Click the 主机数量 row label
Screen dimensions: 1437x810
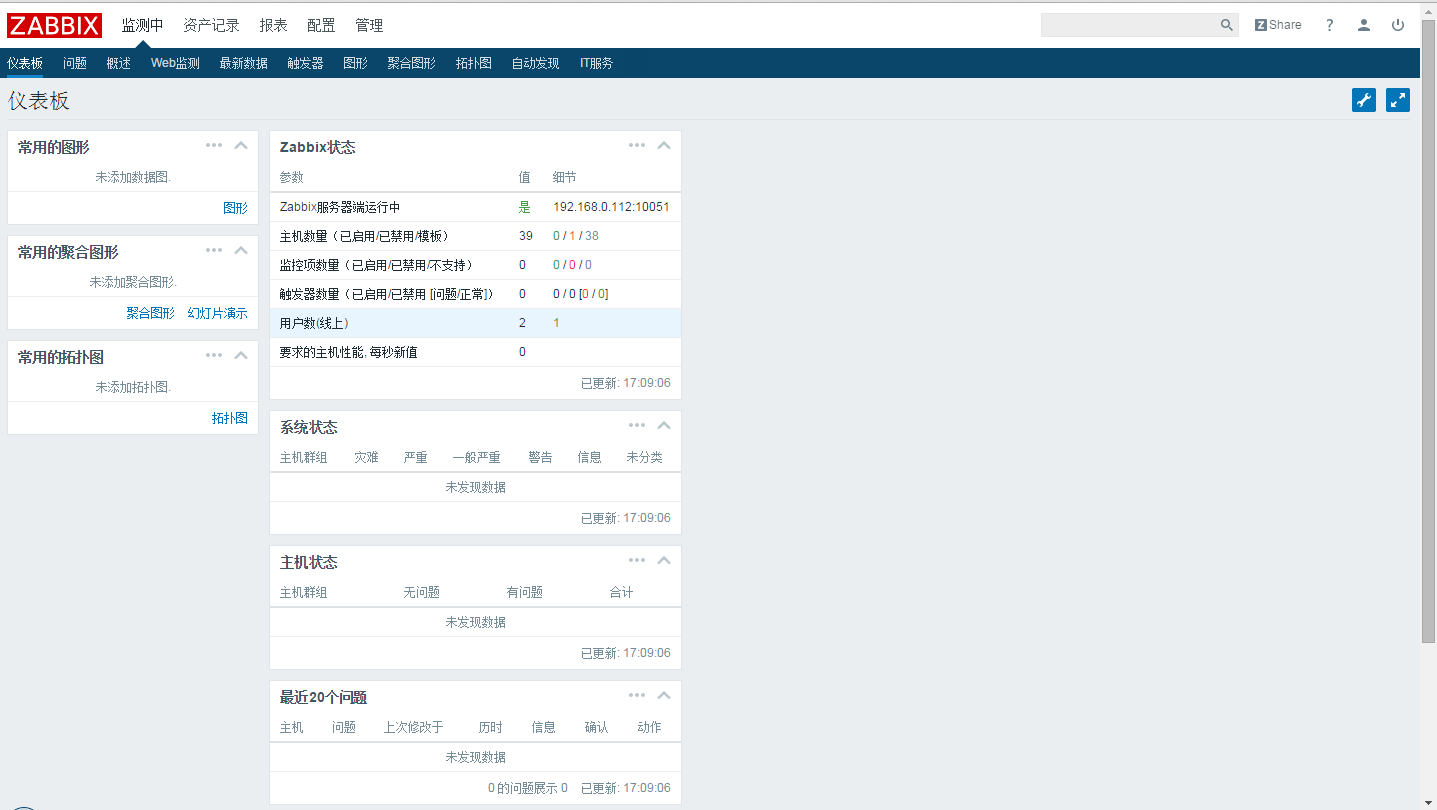[364, 236]
